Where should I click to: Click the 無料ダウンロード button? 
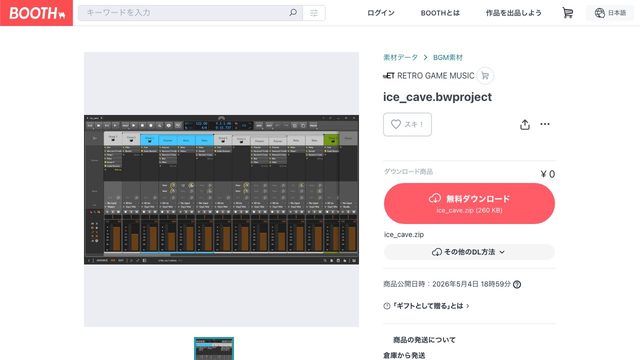click(469, 203)
